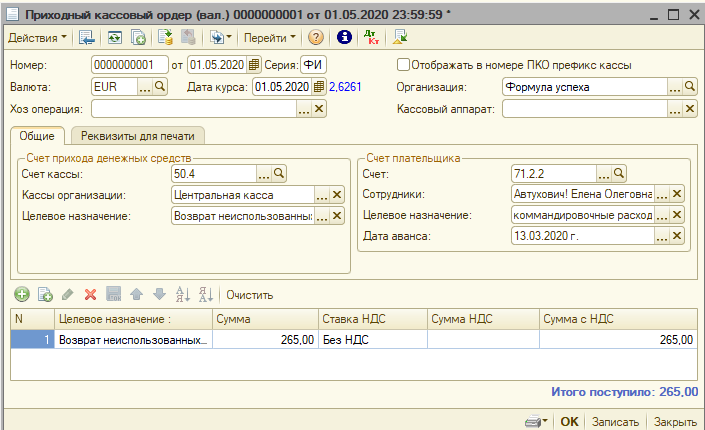The height and width of the screenshot is (430, 705).
Task: Click the copy row icon
Action: tap(44, 295)
